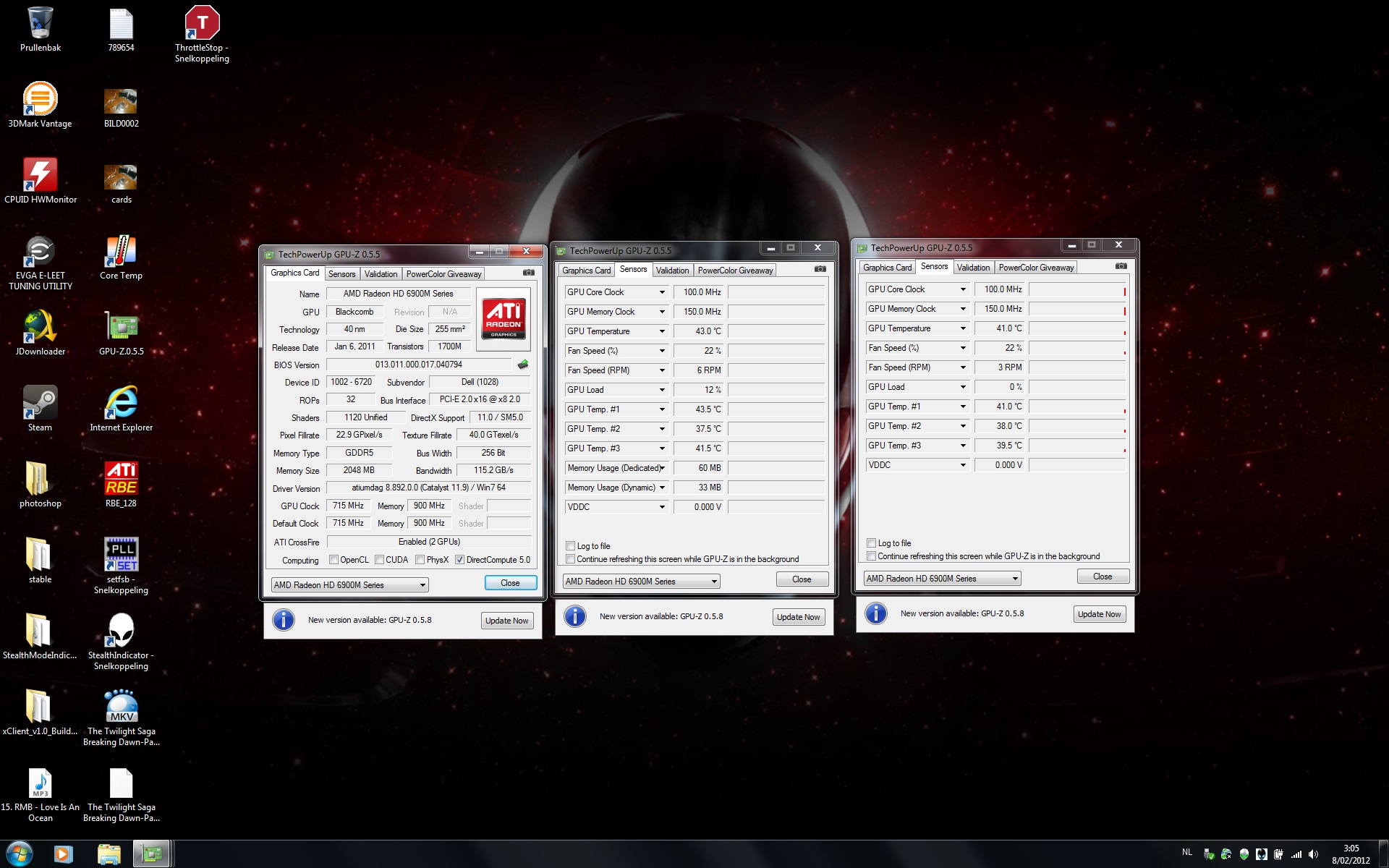
Task: Launch StealthIndicator alien head shortcut
Action: pyautogui.click(x=121, y=631)
